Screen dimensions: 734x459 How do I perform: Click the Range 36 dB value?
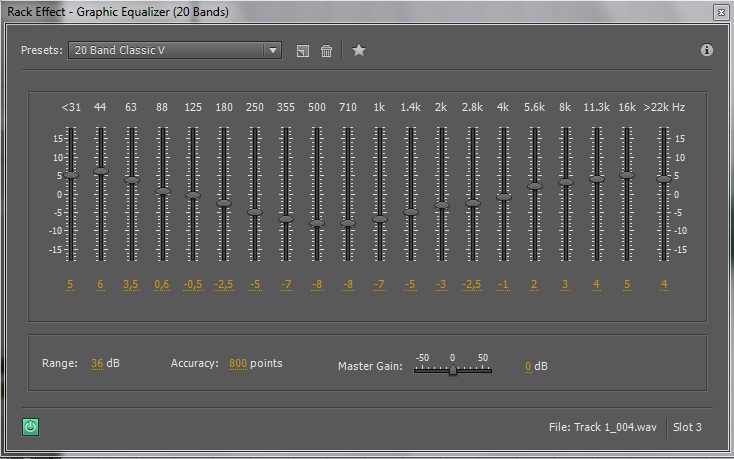tap(97, 364)
